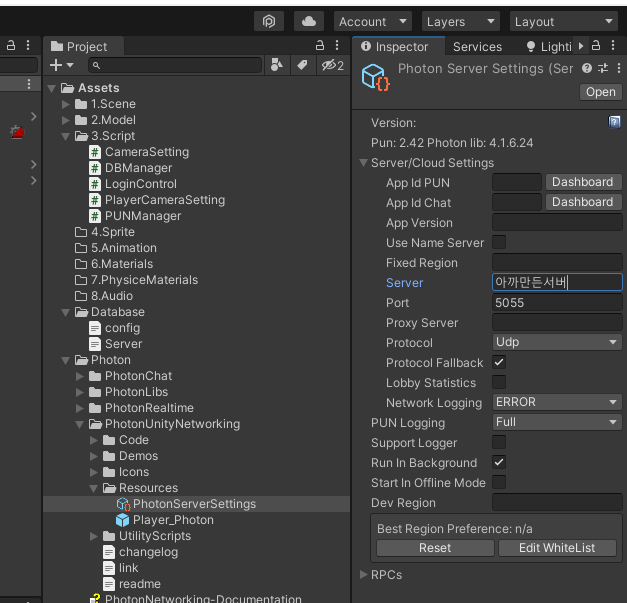Open the Layers dropdown
This screenshot has width=627, height=603.
point(461,21)
